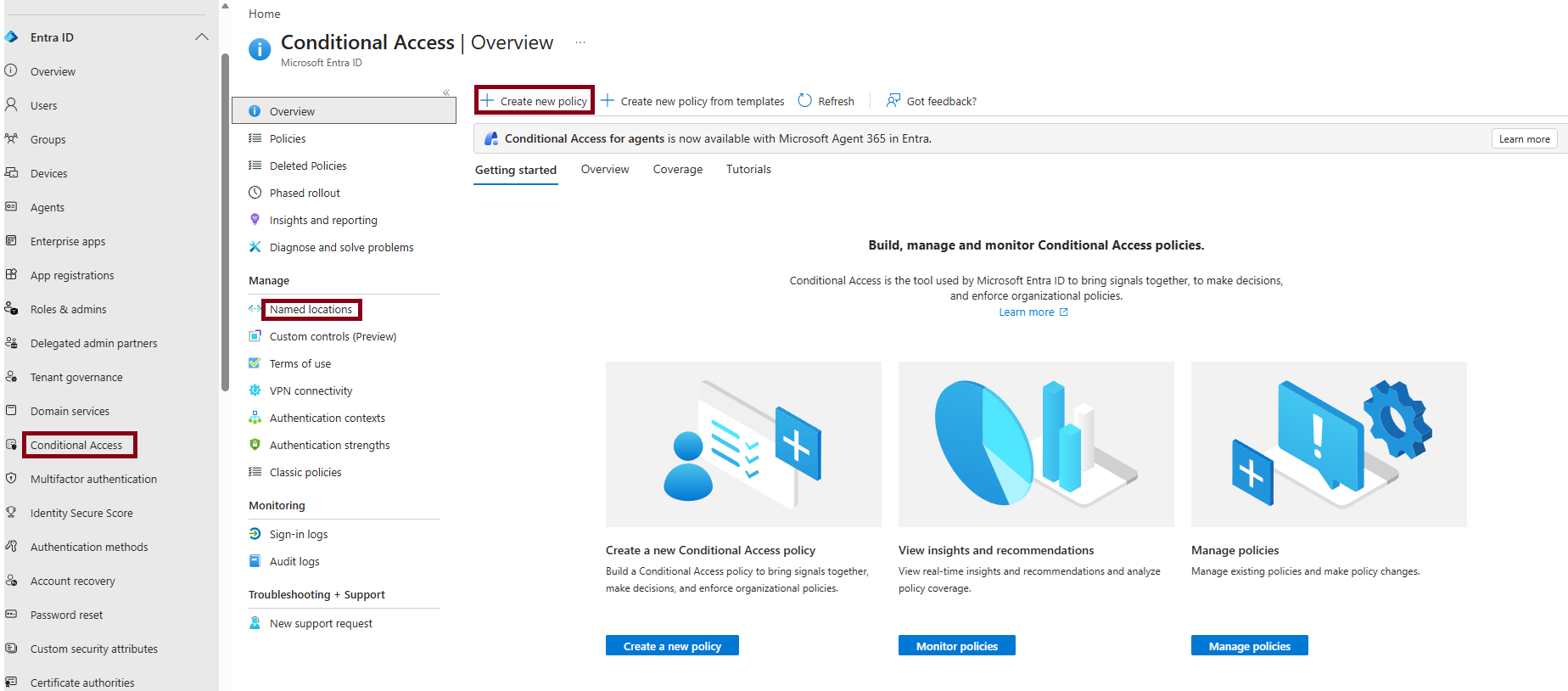This screenshot has height=691, width=1568.
Task: Click the blue Create a new policy button
Action: click(672, 646)
